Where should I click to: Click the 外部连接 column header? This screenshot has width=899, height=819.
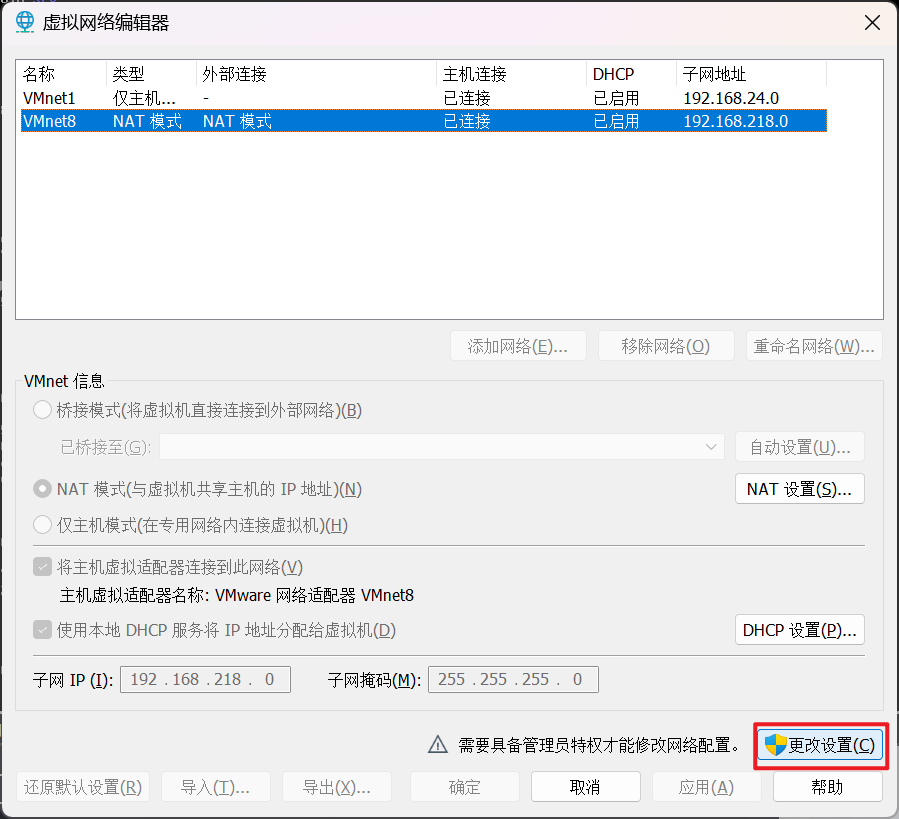pyautogui.click(x=316, y=74)
